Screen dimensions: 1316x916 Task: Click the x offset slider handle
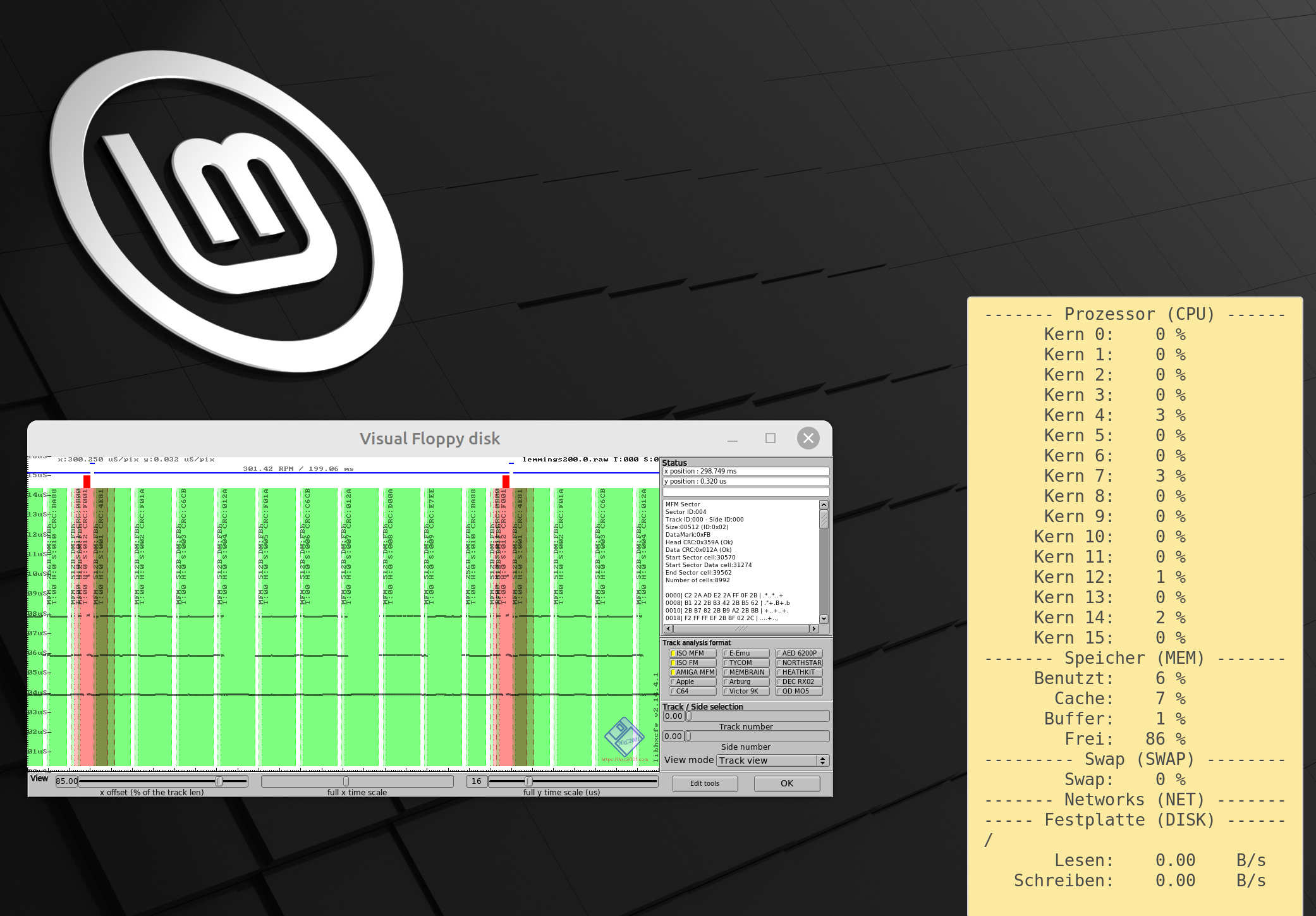pos(219,781)
